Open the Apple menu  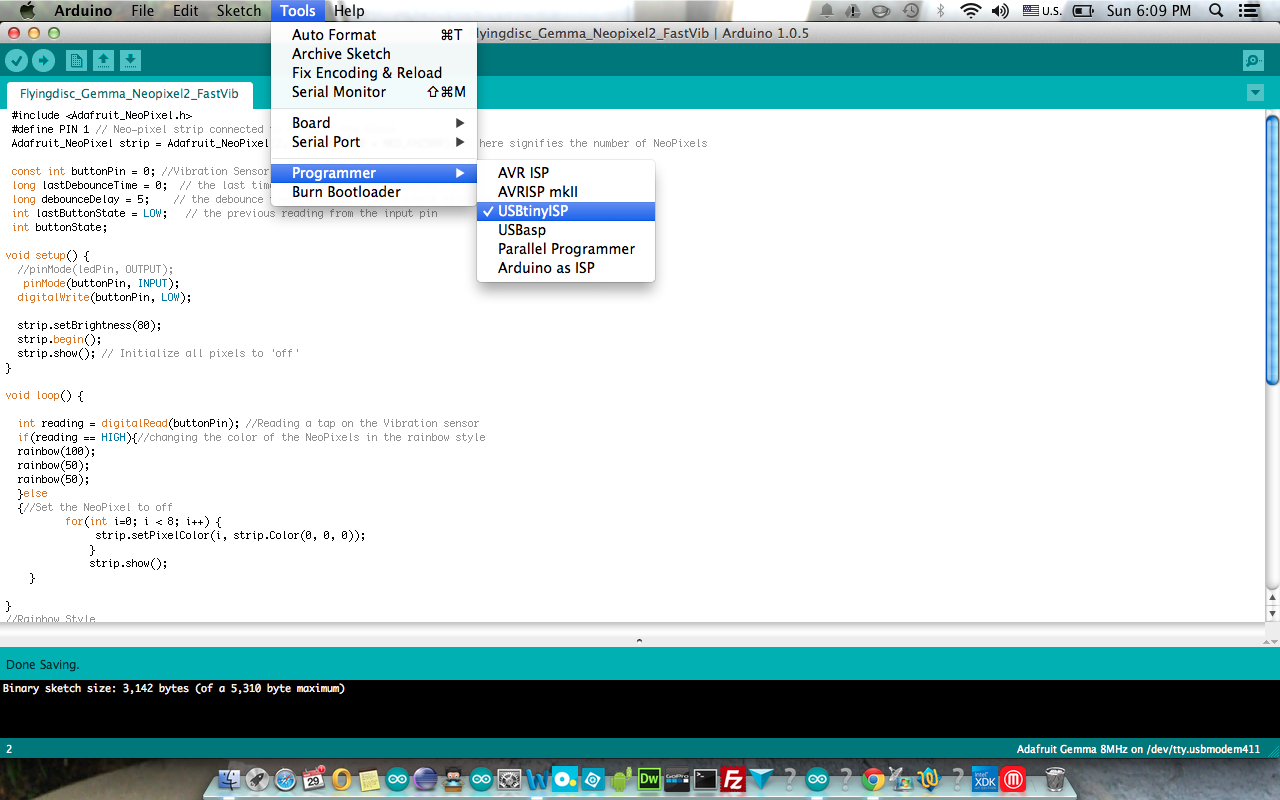pos(27,11)
